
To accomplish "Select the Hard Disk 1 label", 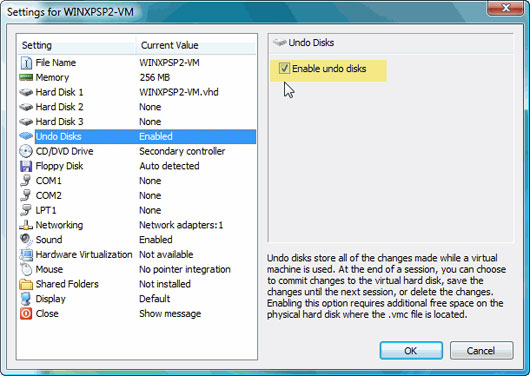I will click(x=59, y=92).
